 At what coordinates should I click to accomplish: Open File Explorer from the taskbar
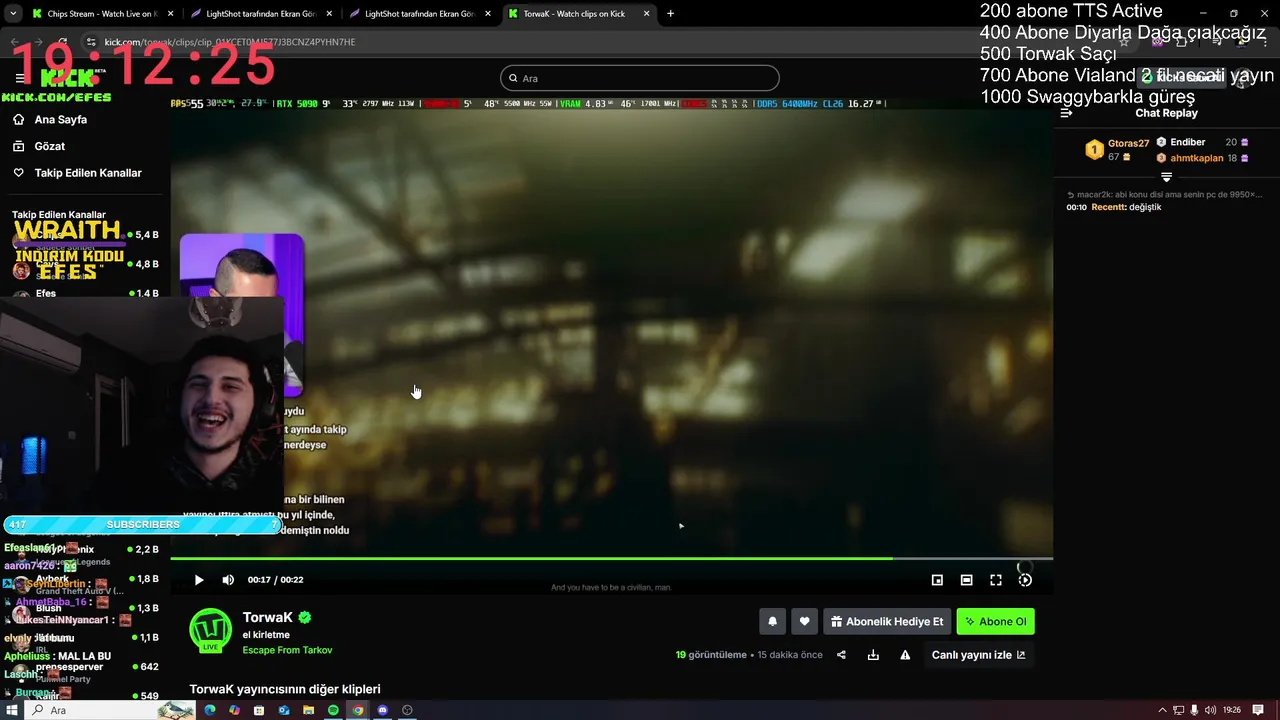coord(308,710)
